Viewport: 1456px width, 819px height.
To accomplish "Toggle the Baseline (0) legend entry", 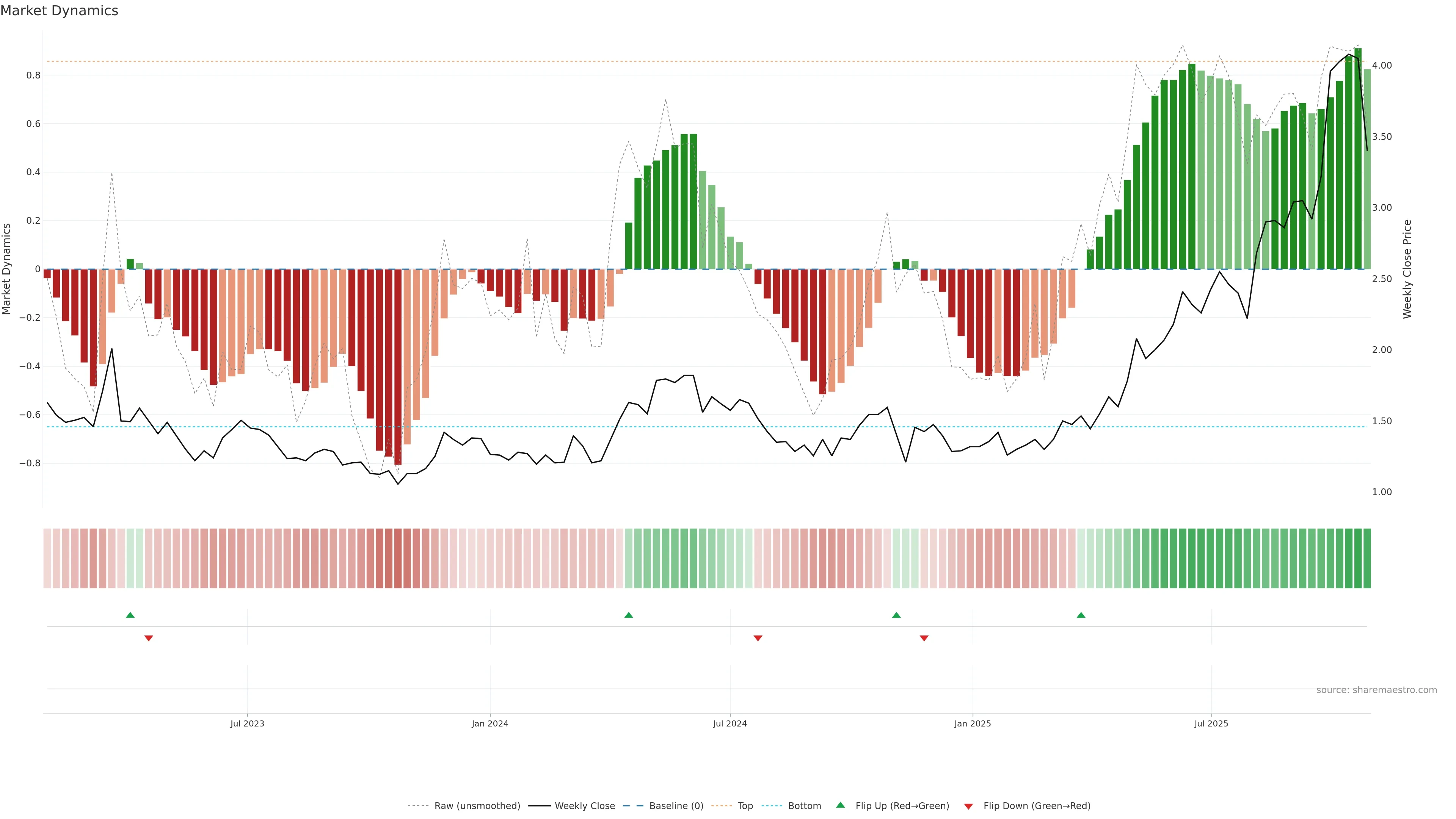I will pos(676,806).
